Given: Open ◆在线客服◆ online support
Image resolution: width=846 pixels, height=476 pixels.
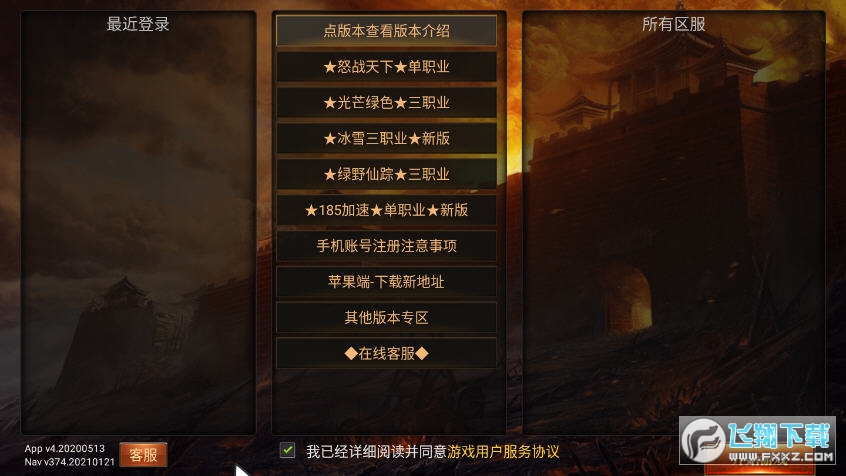Looking at the screenshot, I should (386, 353).
